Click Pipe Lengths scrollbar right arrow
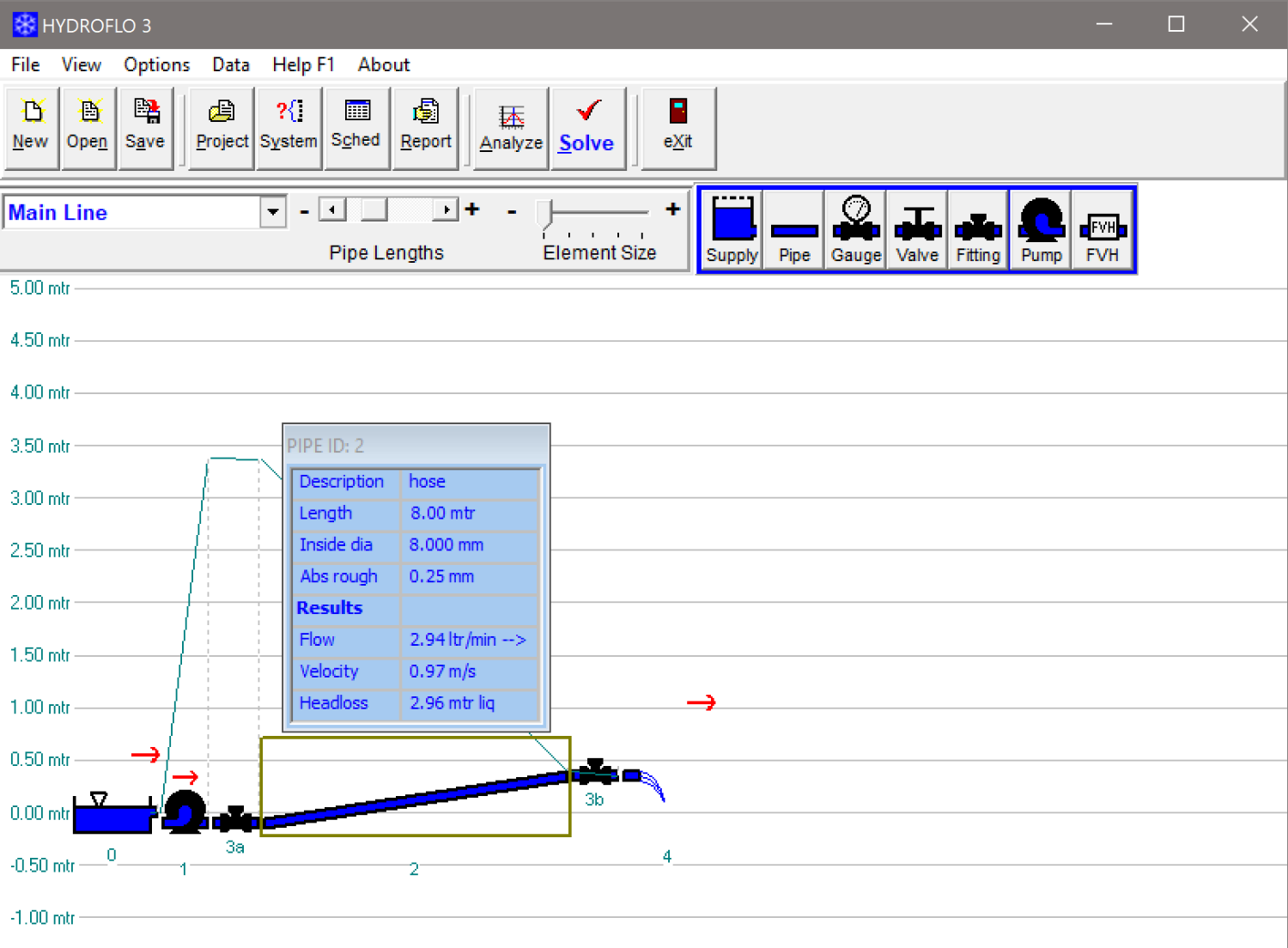Screen dimensions: 1288x948 [446, 210]
